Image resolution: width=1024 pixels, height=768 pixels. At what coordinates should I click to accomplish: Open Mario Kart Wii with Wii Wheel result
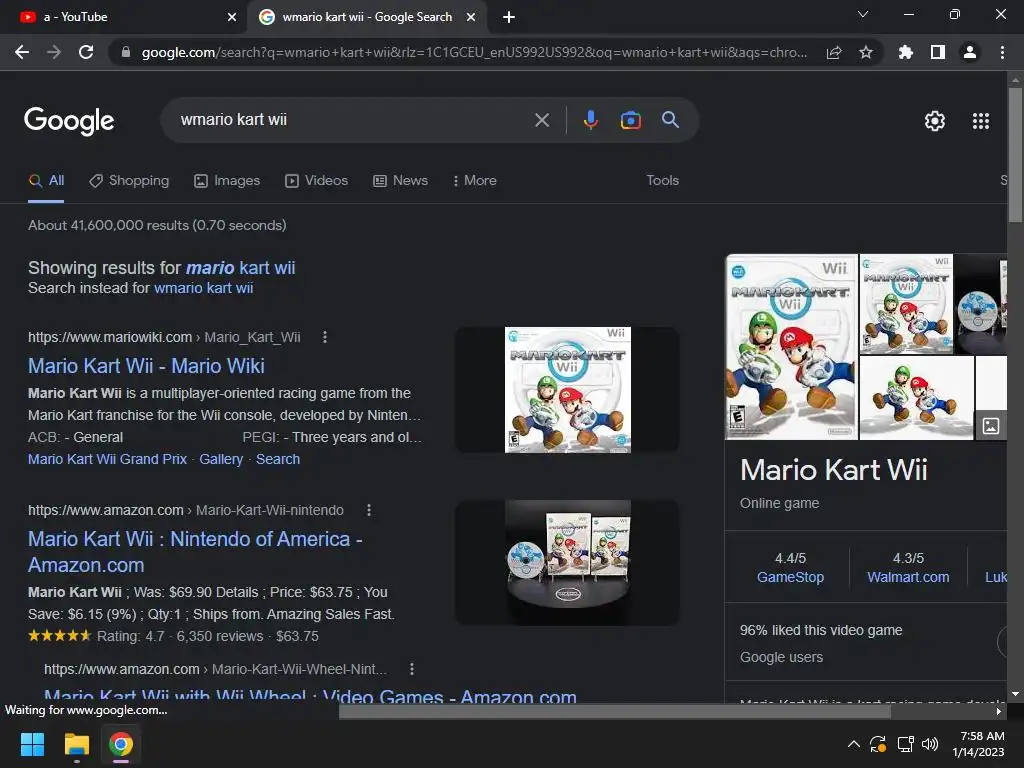(x=310, y=695)
